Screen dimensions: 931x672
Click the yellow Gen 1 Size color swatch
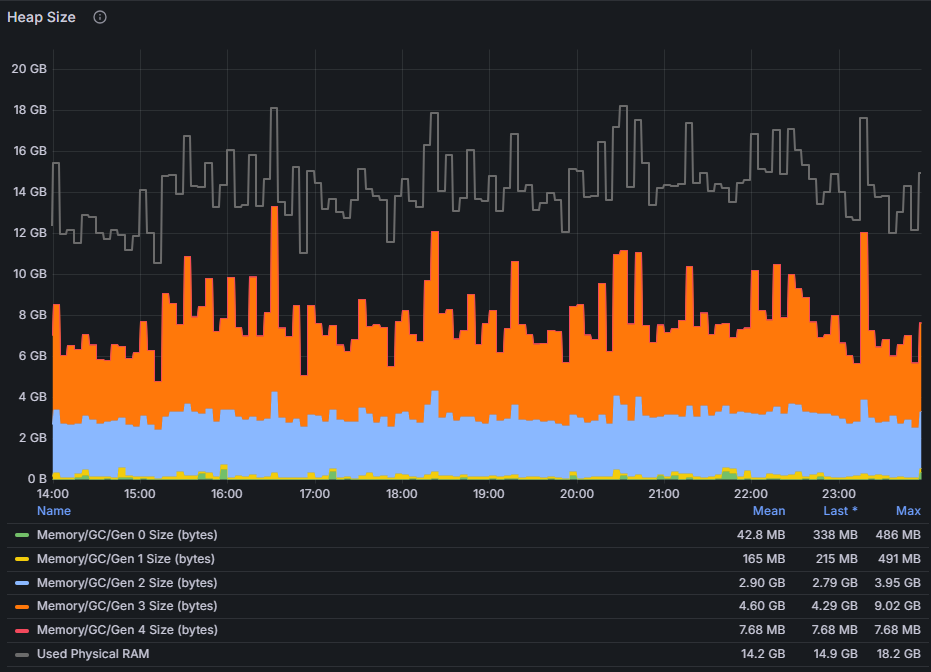(x=22, y=559)
